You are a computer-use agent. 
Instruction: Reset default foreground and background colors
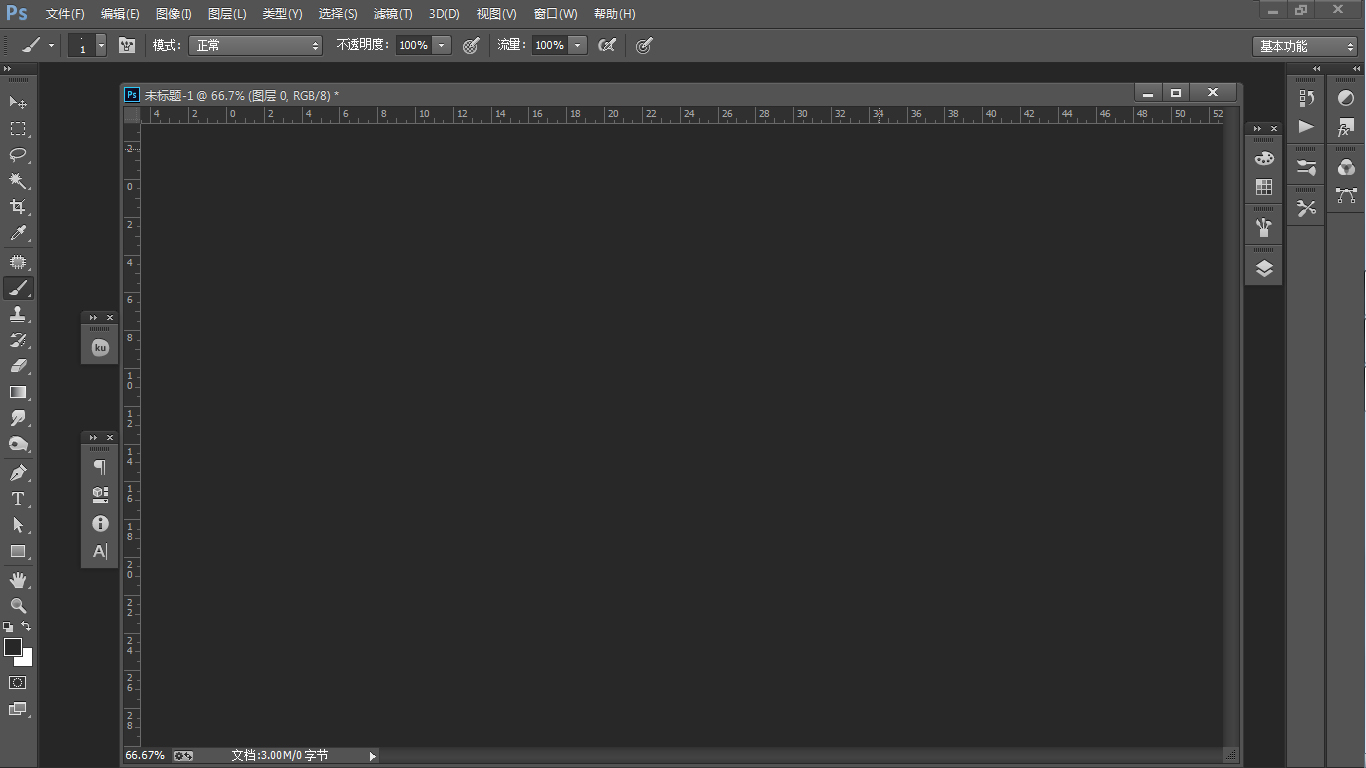point(8,627)
